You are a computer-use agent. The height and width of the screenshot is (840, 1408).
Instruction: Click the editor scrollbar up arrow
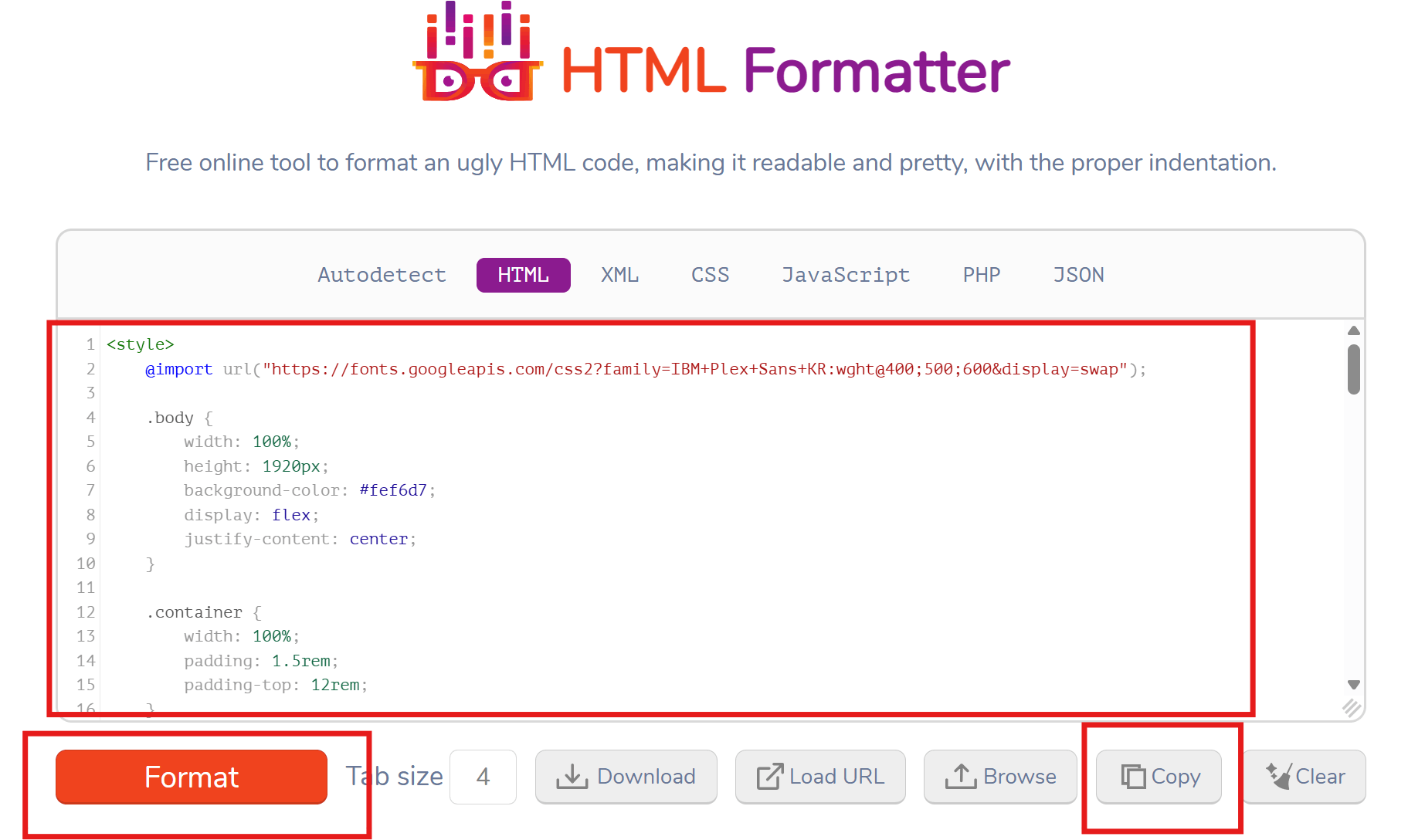1353,331
